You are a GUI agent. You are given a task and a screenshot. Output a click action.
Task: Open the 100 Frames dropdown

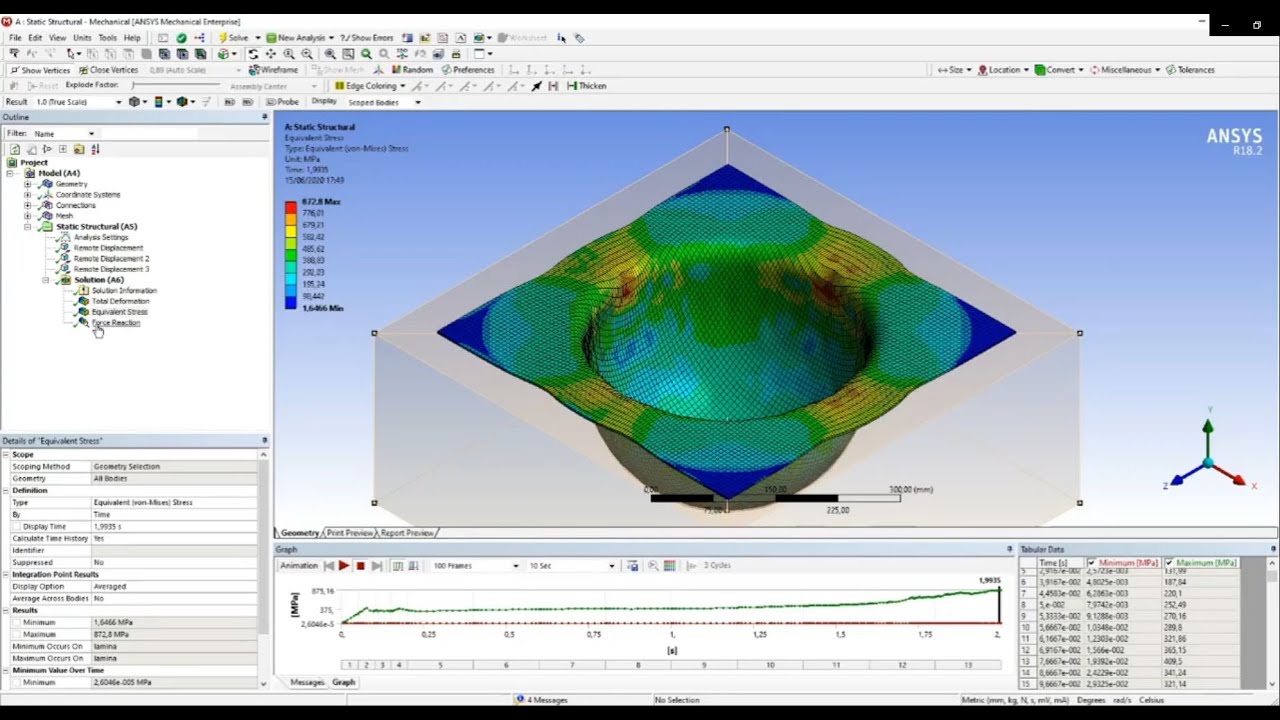(475, 566)
